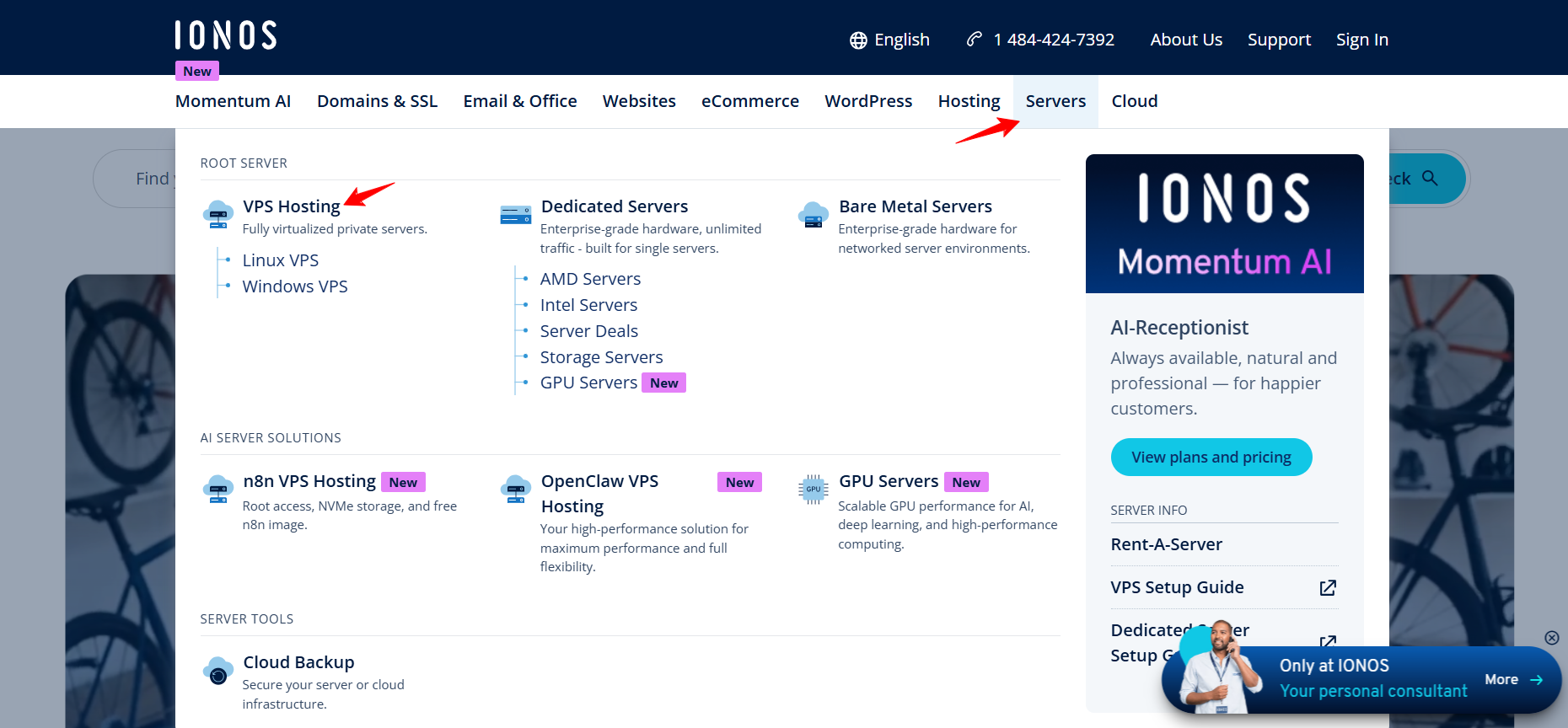Click the AI-Receptionist heading
Image resolution: width=1568 pixels, height=728 pixels.
[1179, 328]
